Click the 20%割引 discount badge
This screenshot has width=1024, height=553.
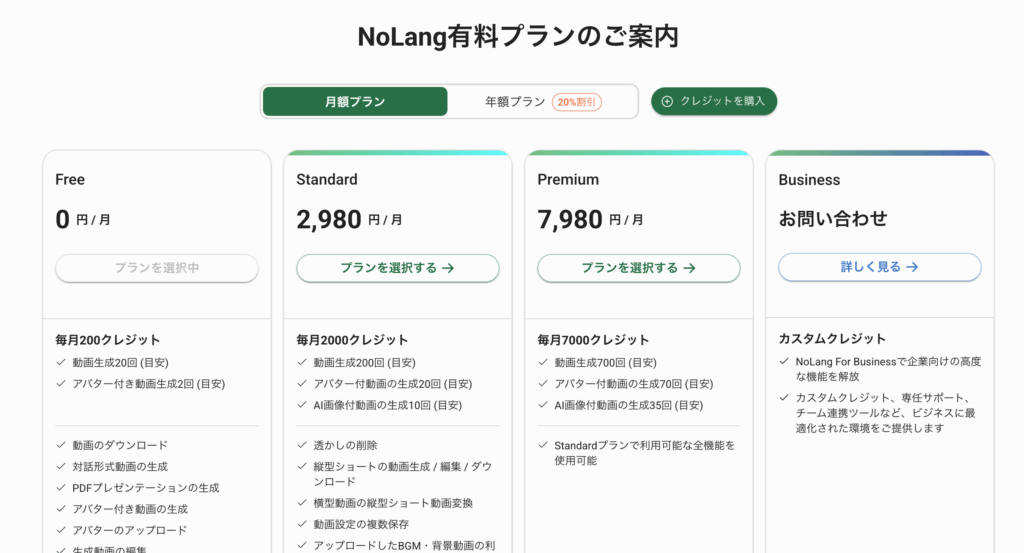[x=577, y=102]
